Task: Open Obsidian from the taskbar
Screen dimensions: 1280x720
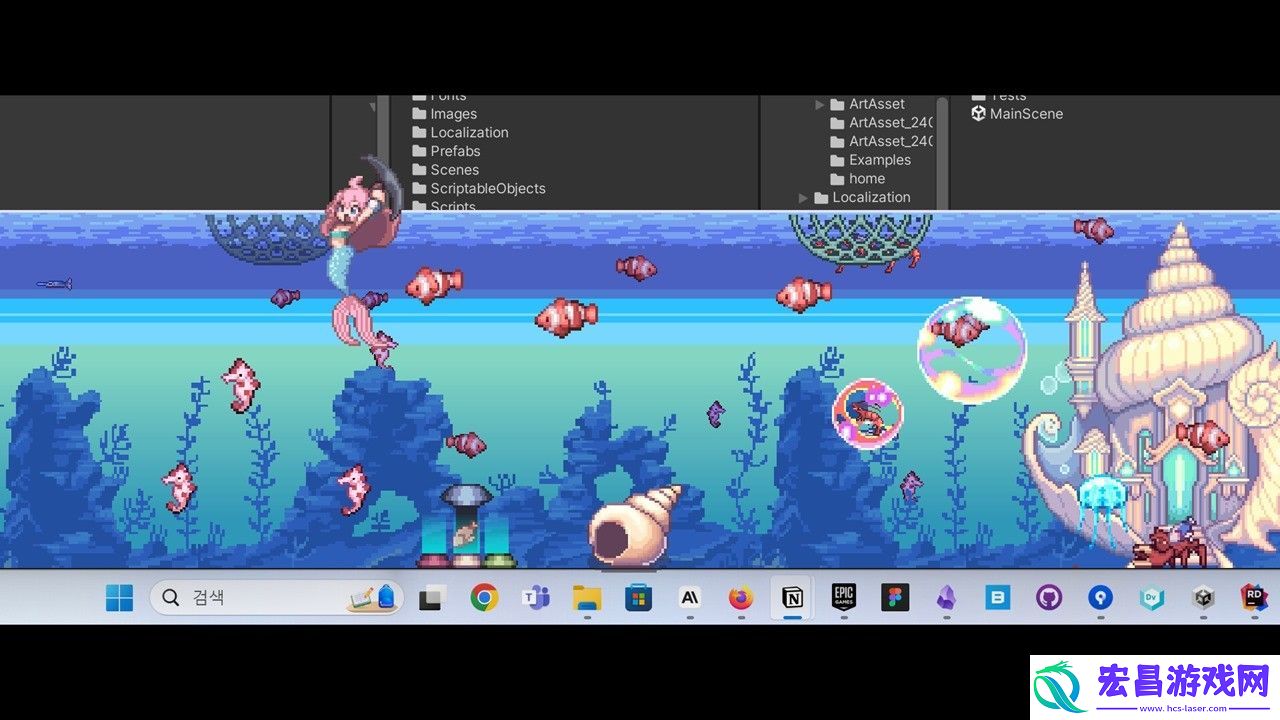Action: click(946, 598)
